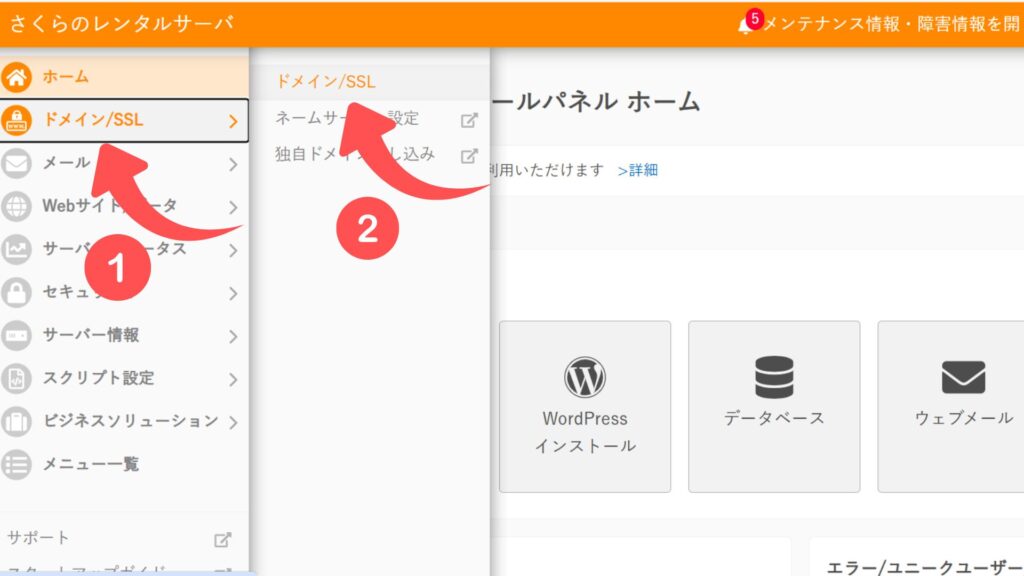Viewport: 1024px width, 576px height.
Task: Click the Home house icon in sidebar
Action: pos(16,77)
